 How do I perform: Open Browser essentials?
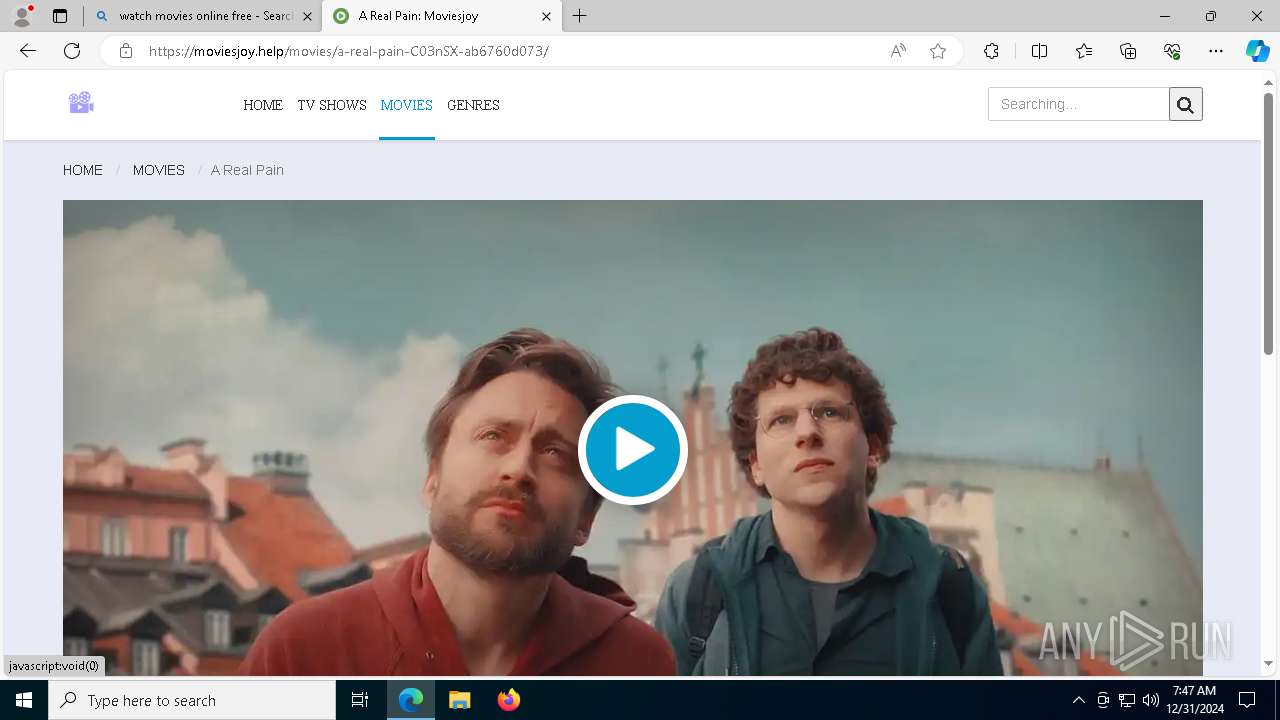1172,51
